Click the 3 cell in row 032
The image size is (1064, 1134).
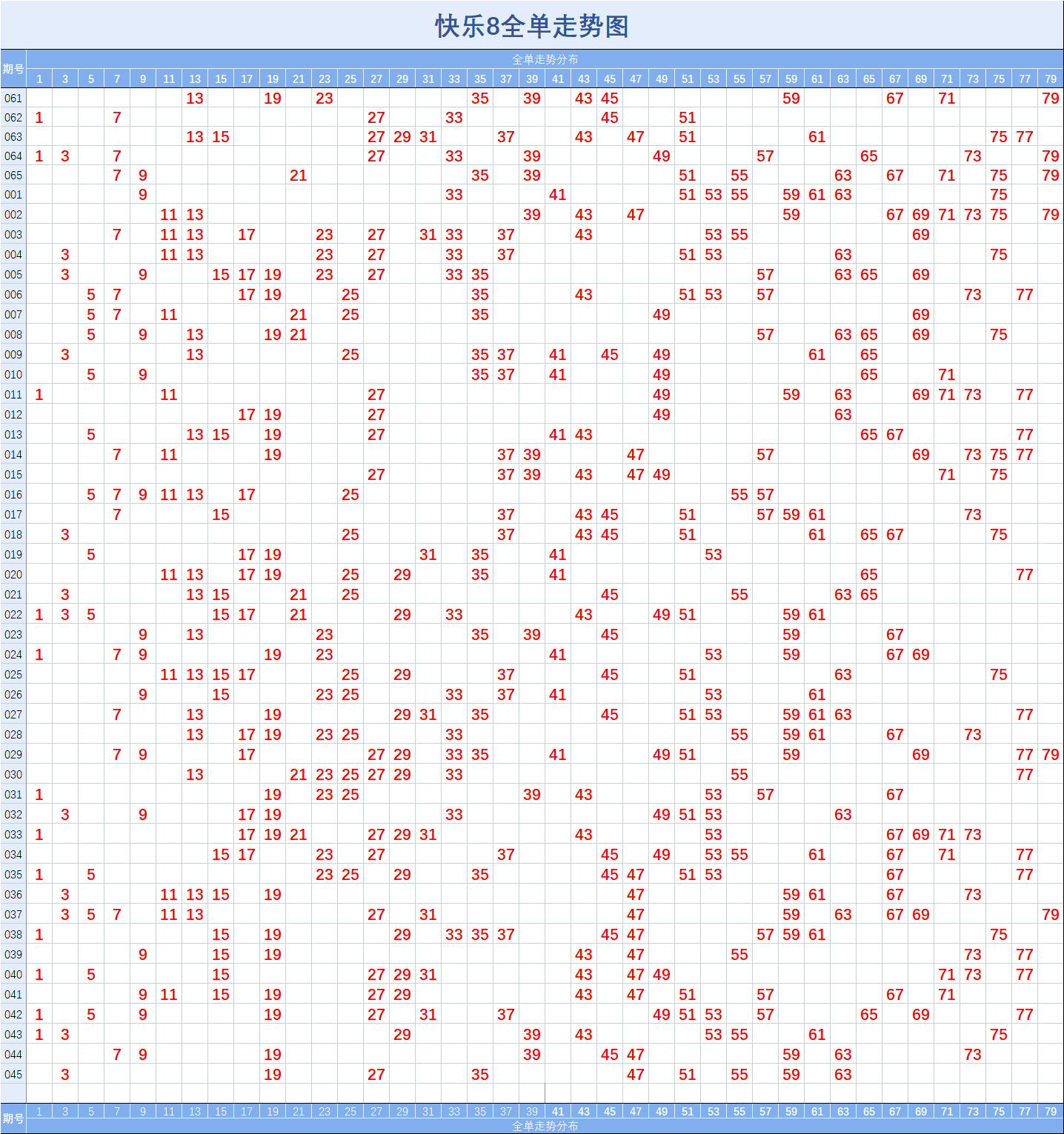click(x=65, y=815)
